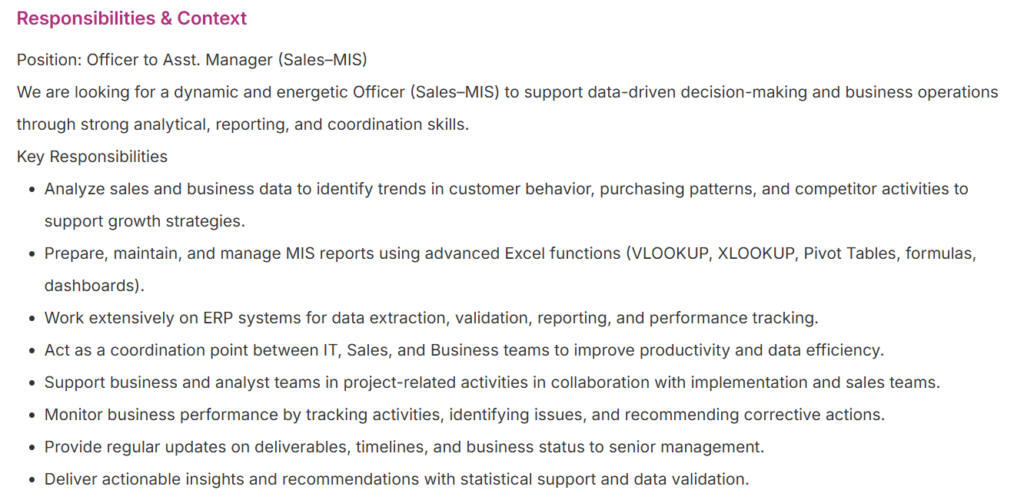The image size is (1024, 500).
Task: Click the 'Work extensively on ERP systems' bullet
Action: [x=430, y=319]
